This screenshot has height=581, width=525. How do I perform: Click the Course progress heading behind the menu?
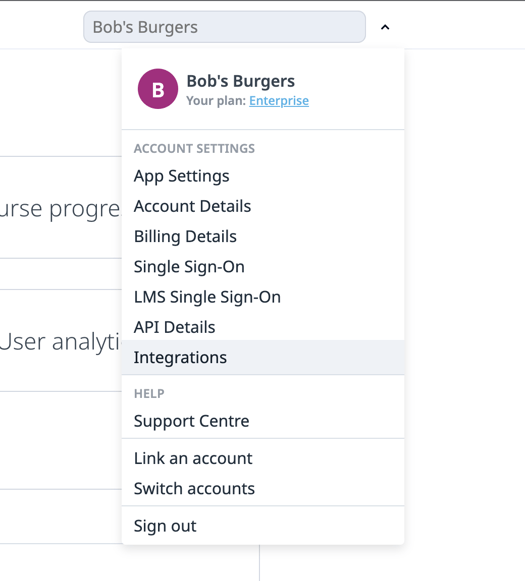pos(60,209)
